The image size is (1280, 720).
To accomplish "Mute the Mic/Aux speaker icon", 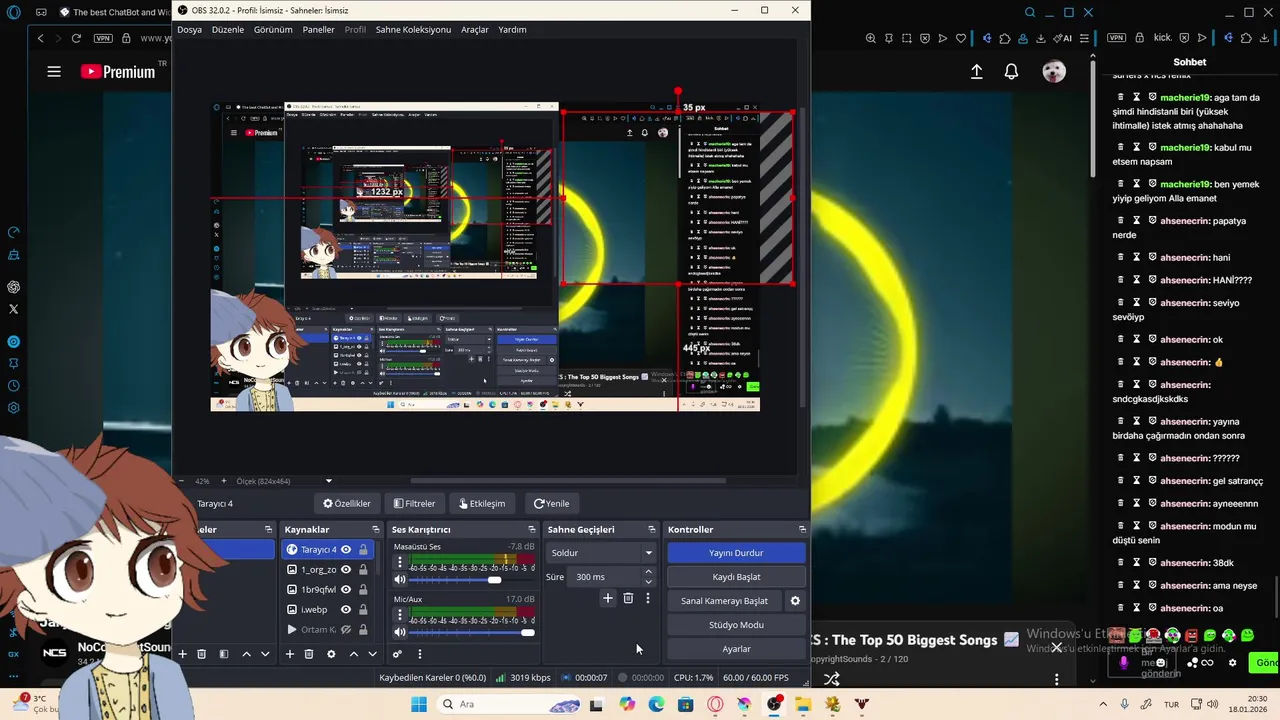I will point(400,632).
